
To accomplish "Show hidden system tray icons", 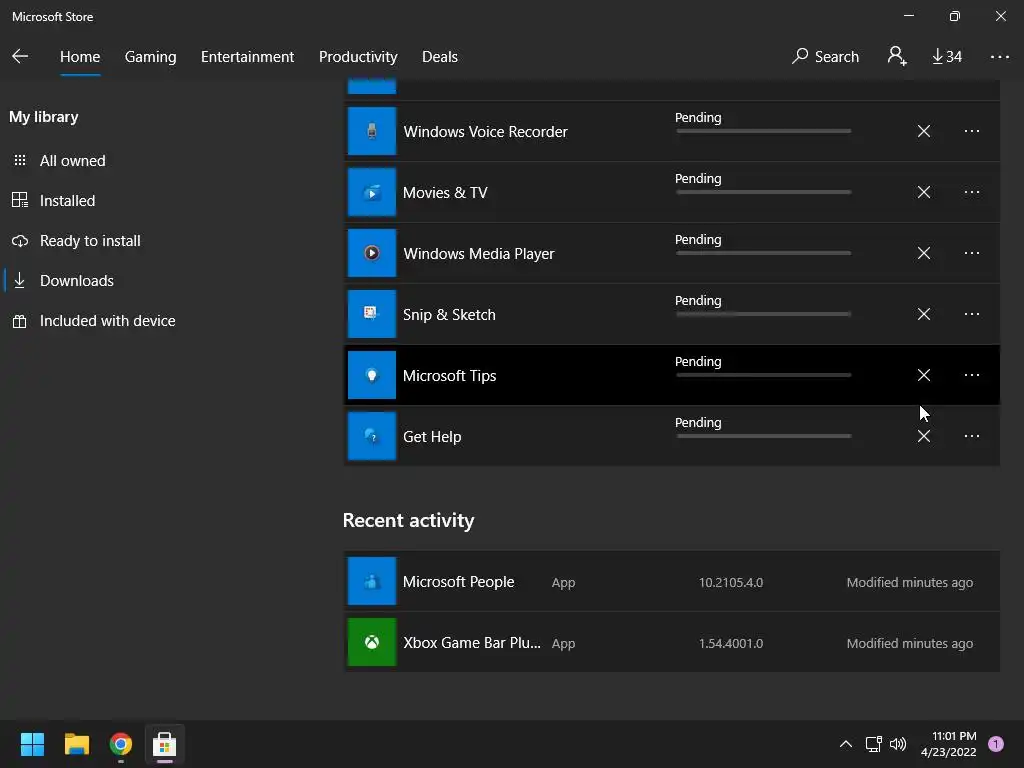I will (846, 744).
